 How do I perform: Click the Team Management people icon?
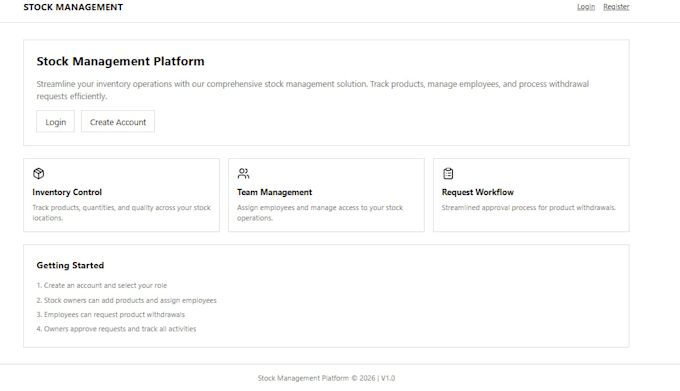243,173
